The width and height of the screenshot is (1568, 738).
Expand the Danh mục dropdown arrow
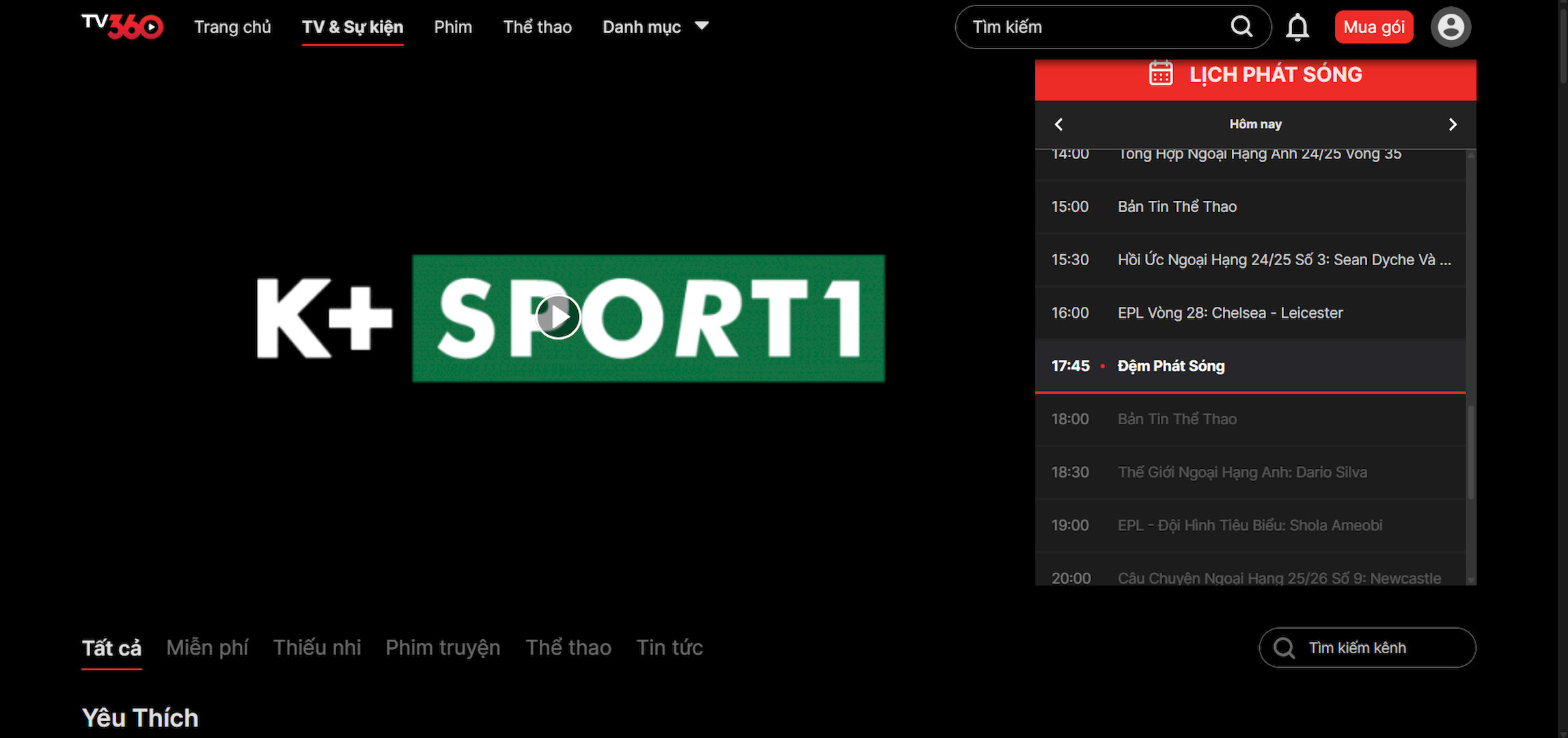702,26
